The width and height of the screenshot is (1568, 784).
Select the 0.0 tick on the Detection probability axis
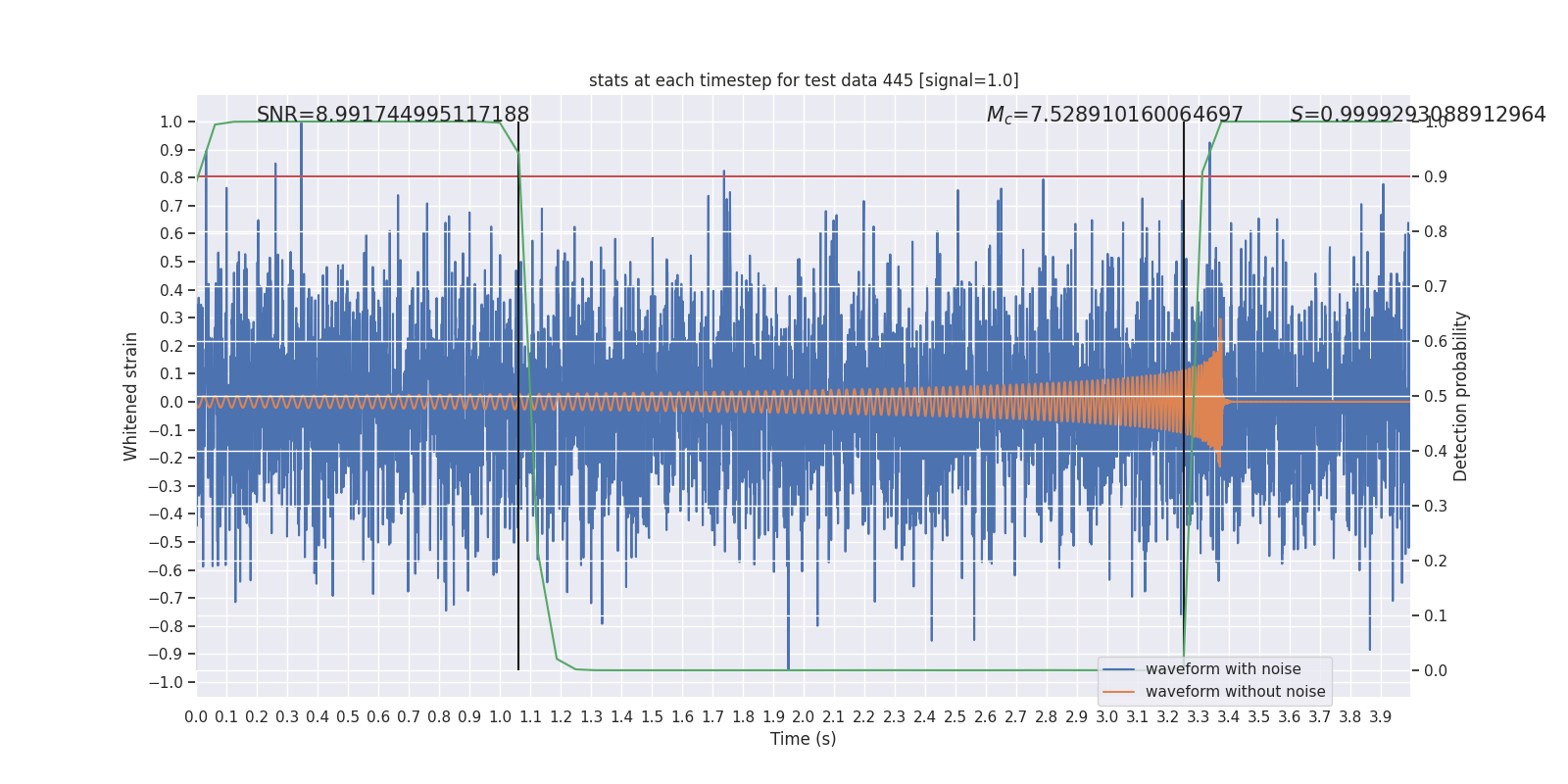[x=1436, y=670]
